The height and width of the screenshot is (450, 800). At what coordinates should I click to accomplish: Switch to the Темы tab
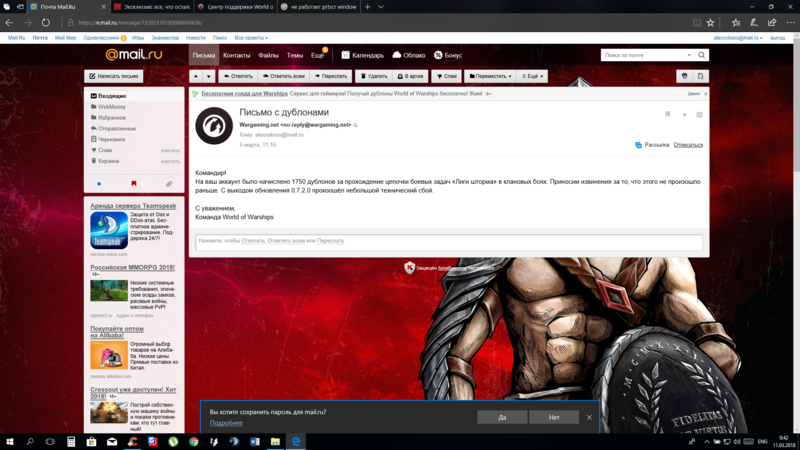click(294, 55)
